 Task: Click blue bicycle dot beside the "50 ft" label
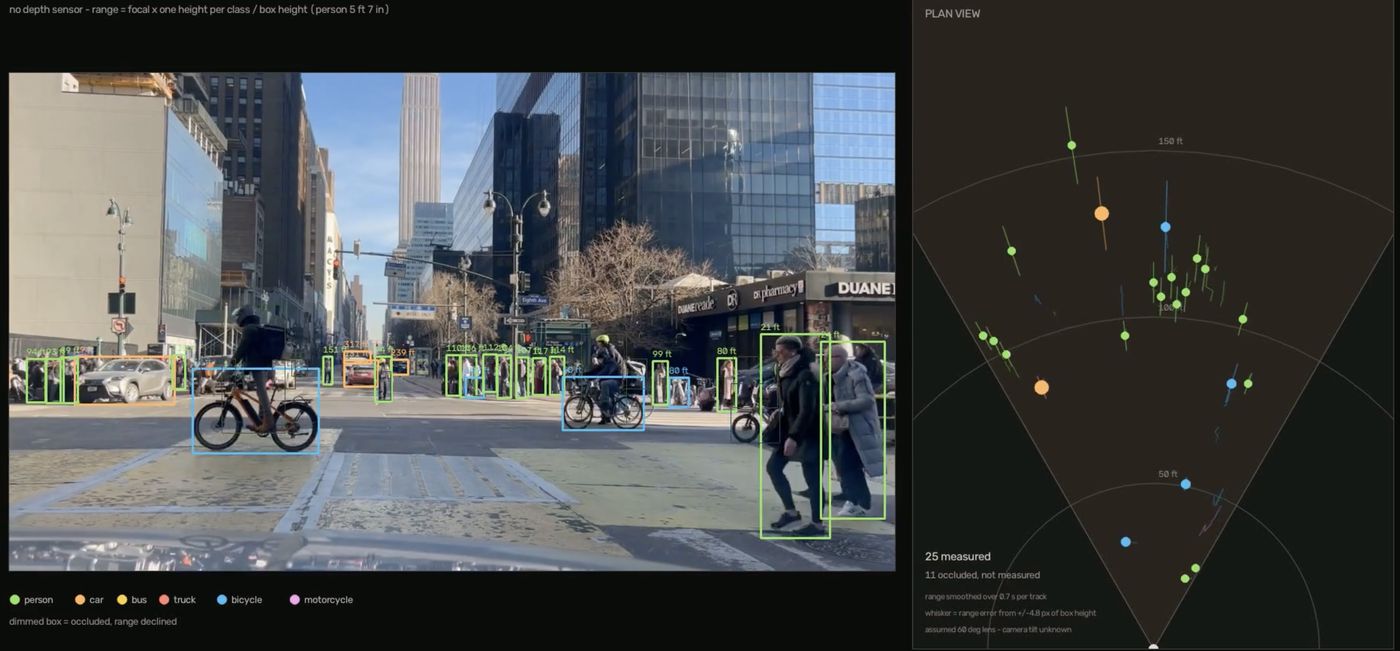1185,484
